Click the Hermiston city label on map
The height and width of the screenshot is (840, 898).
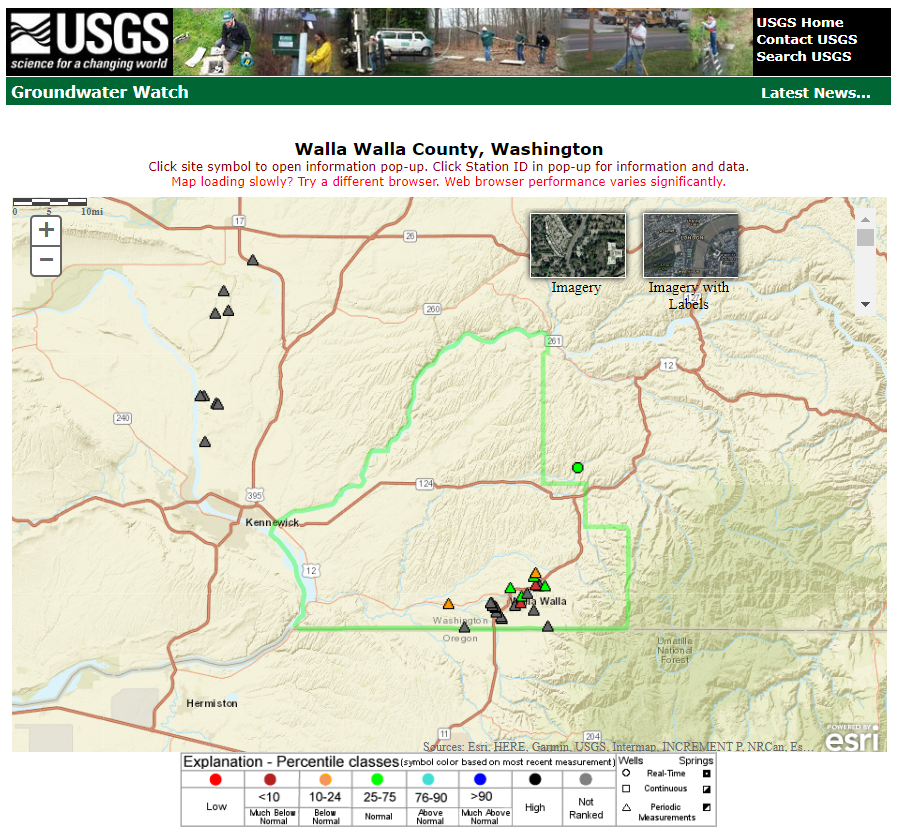[x=211, y=703]
